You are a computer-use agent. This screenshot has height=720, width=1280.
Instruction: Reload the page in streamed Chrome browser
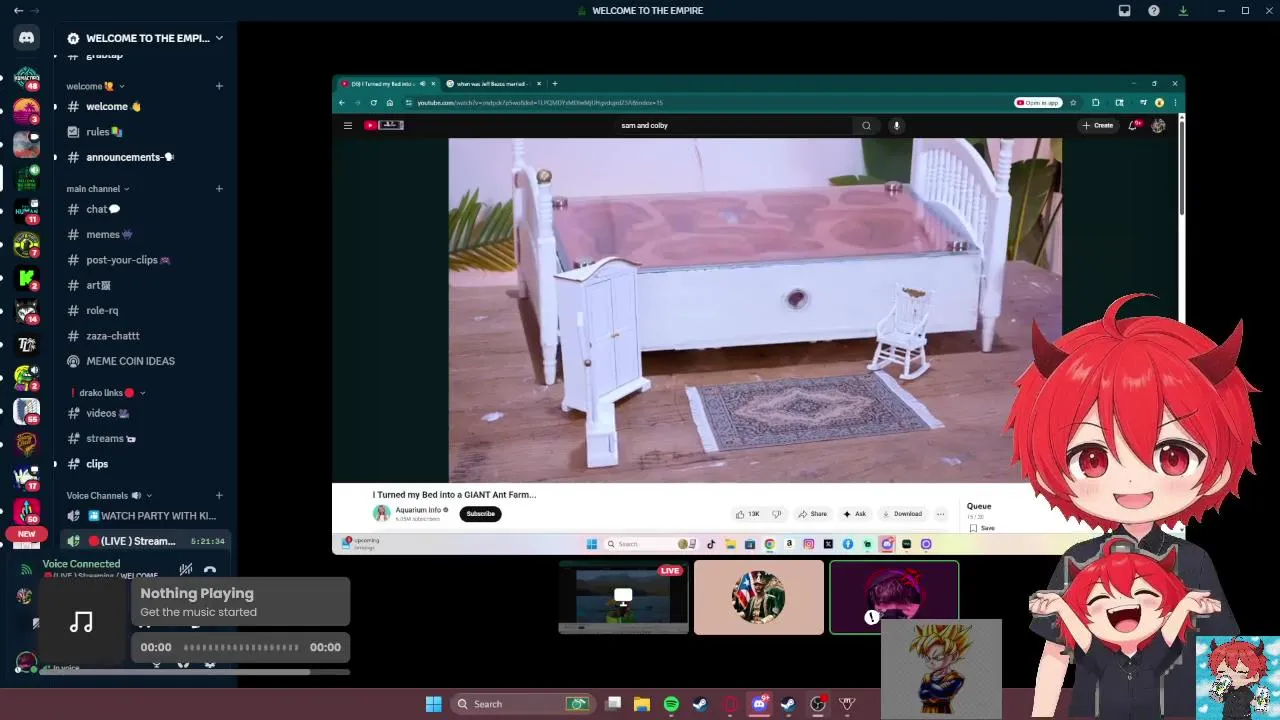(374, 102)
